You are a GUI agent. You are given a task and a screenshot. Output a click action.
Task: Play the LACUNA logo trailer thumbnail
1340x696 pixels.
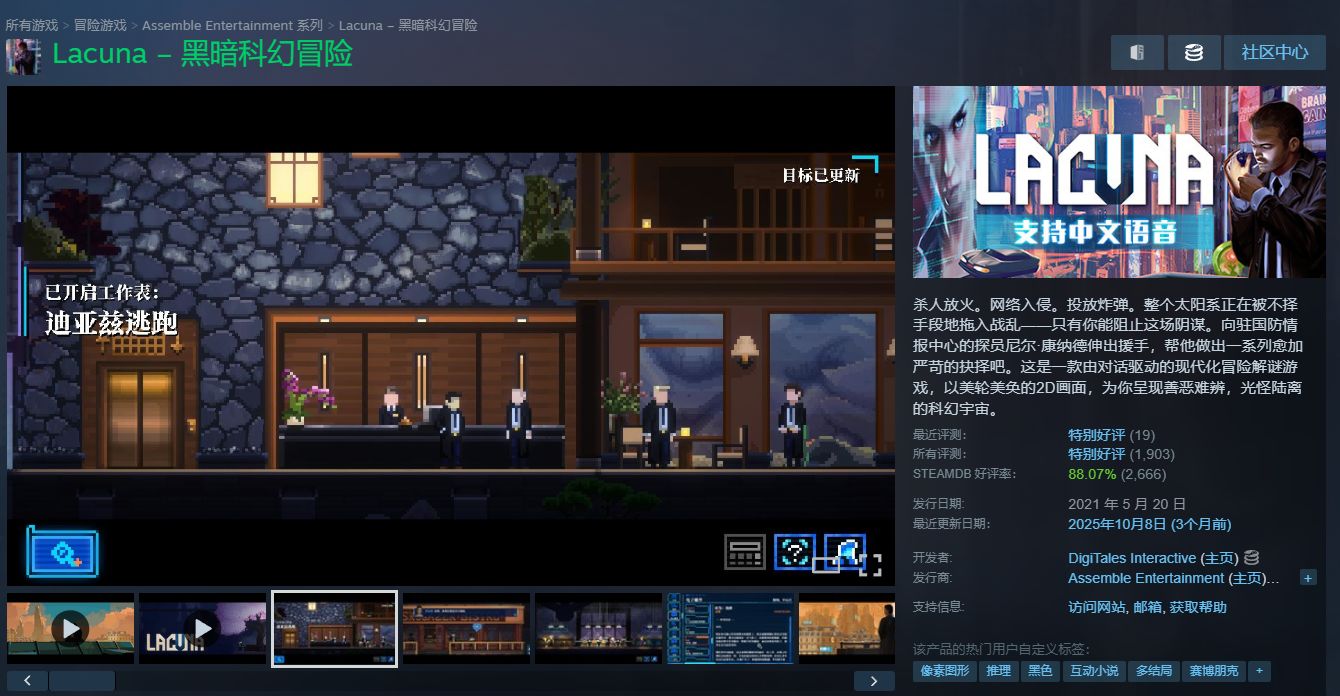click(x=202, y=628)
